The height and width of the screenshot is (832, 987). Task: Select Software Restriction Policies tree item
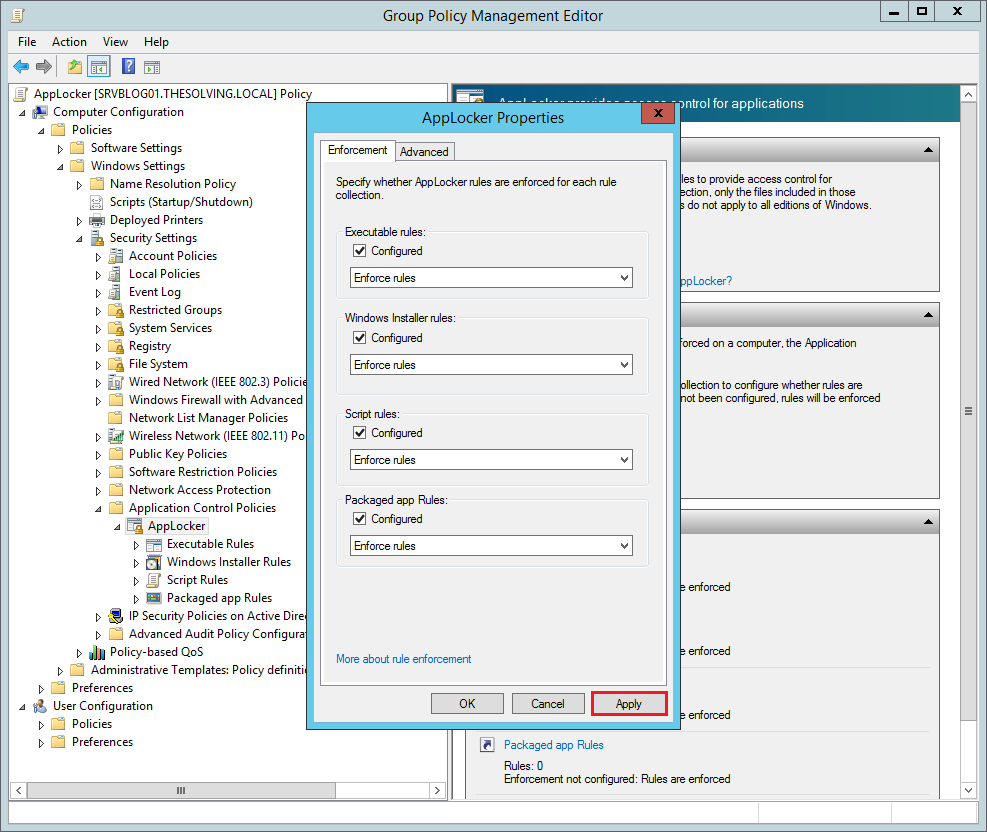203,472
